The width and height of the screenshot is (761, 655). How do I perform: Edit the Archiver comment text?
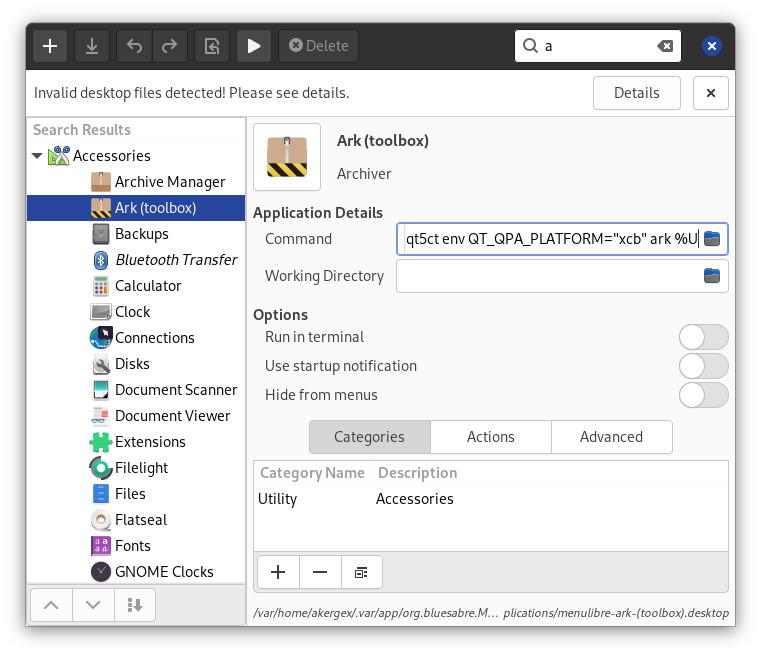pos(364,174)
